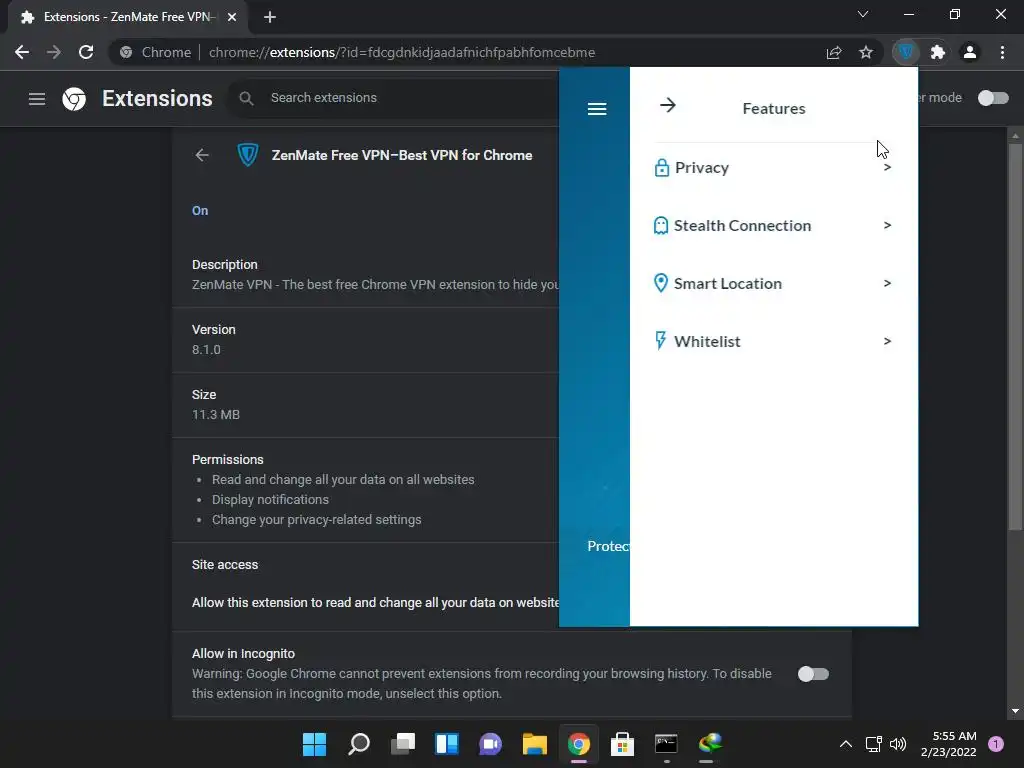Open the Widgets taskbar icon
Viewport: 1024px width, 768px height.
(x=447, y=744)
